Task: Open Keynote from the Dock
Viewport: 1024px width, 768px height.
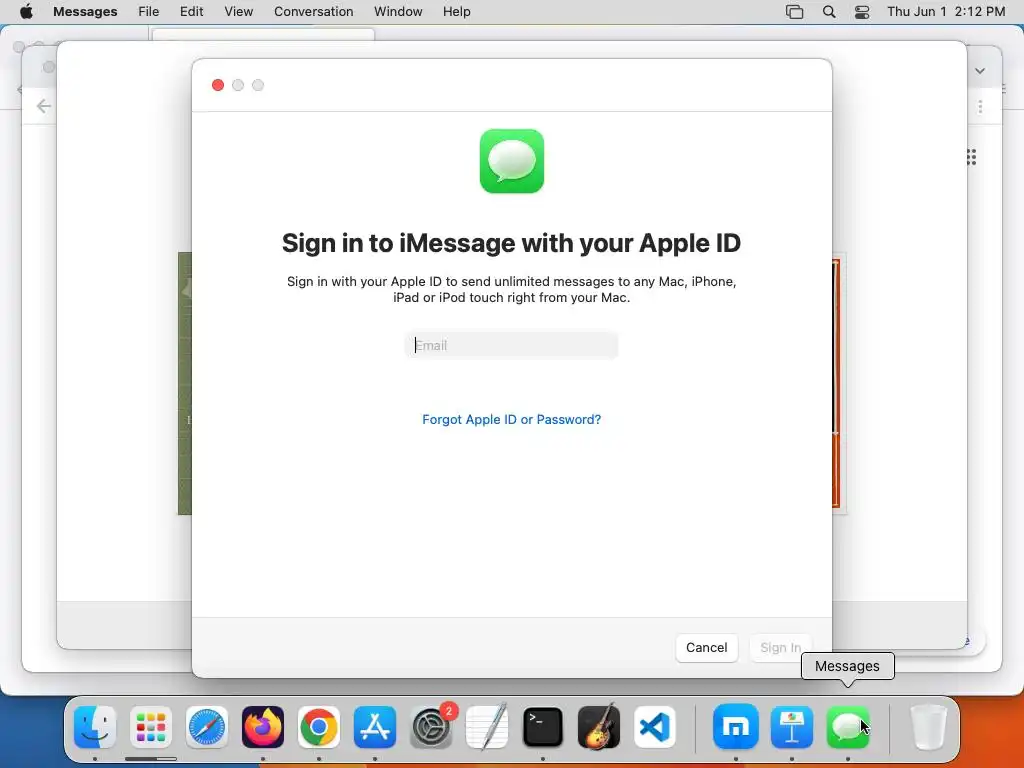Action: pos(792,727)
